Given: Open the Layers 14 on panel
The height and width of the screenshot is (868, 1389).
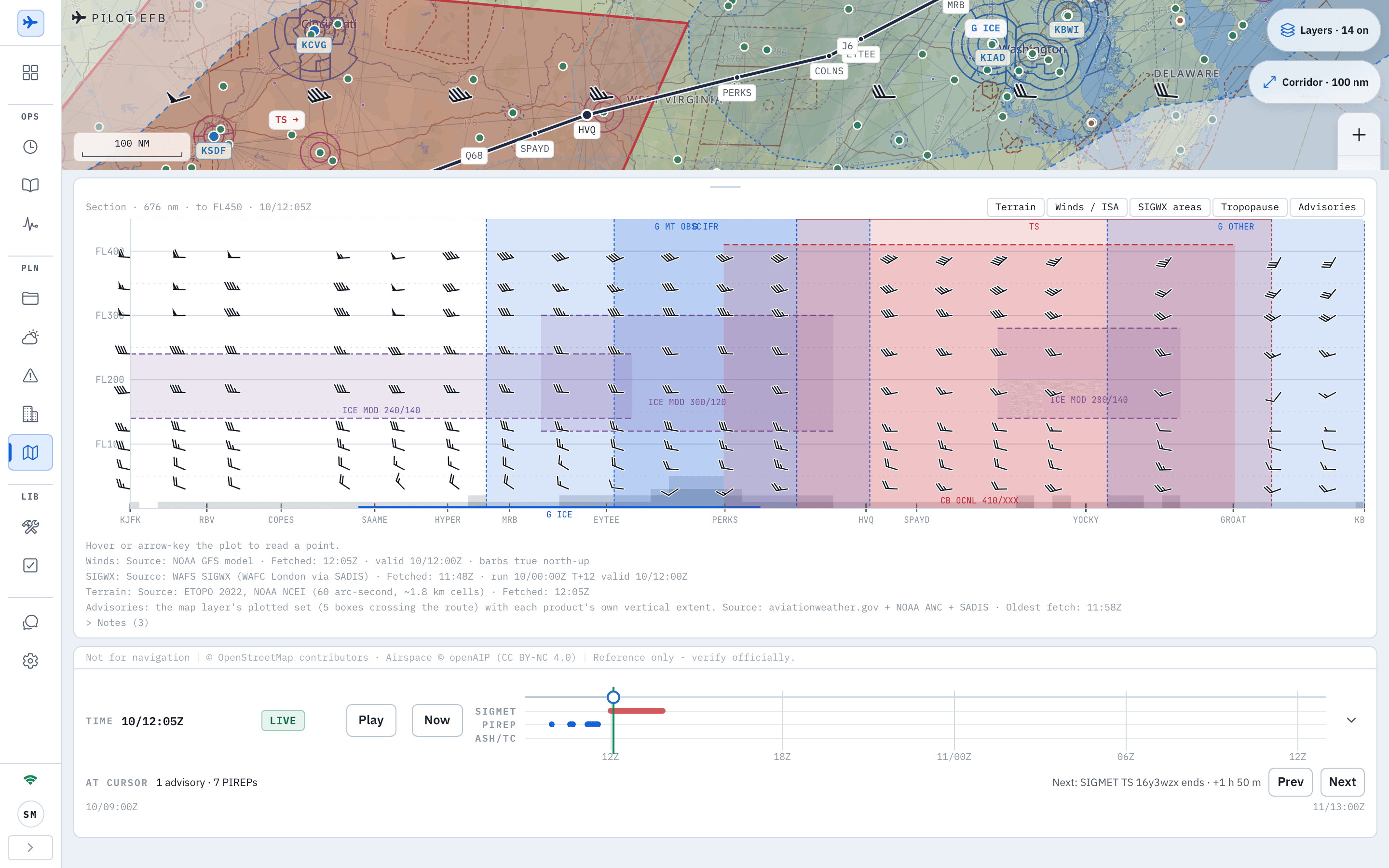Looking at the screenshot, I should (x=1323, y=30).
